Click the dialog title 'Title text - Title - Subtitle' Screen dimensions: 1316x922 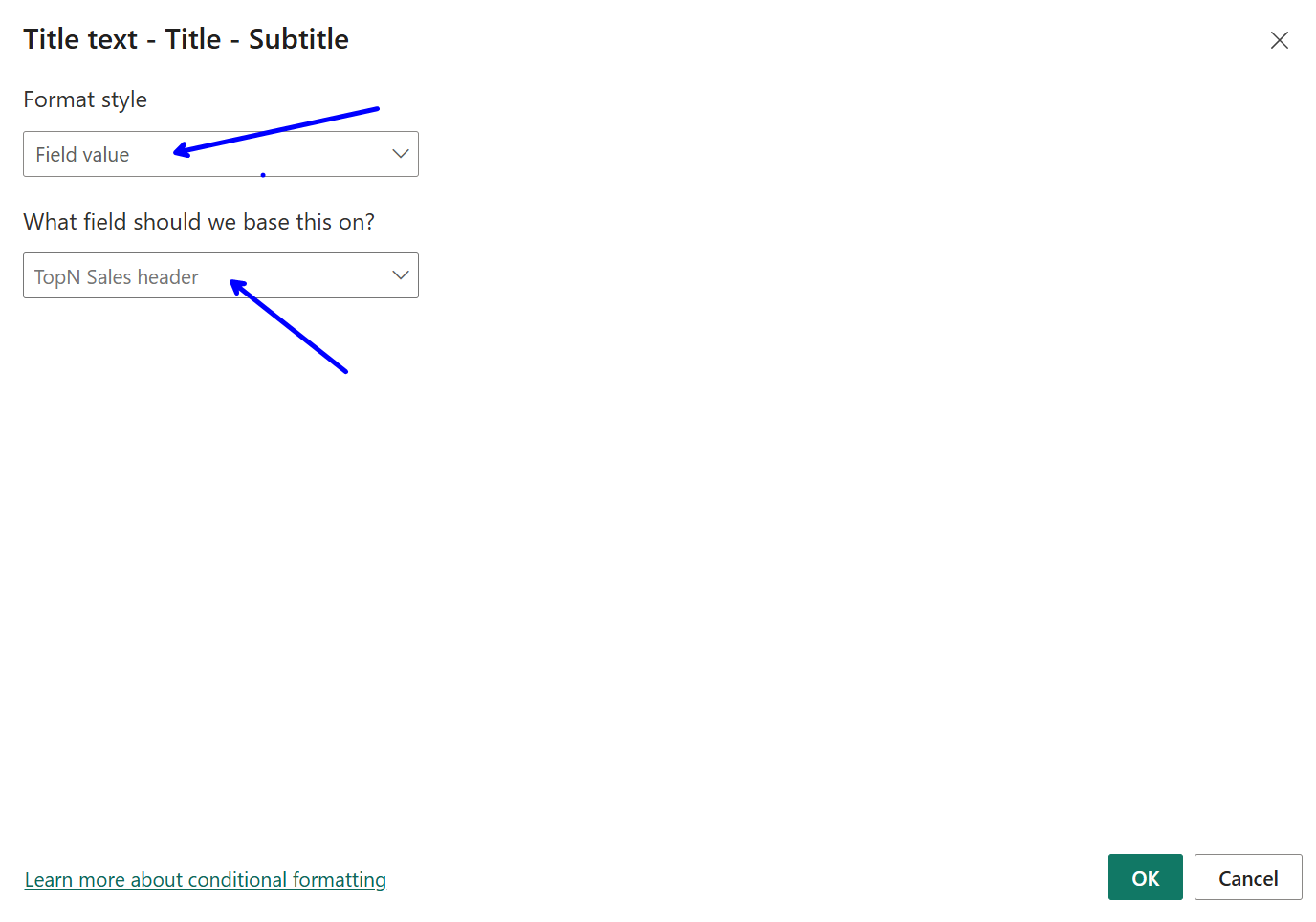[x=186, y=39]
